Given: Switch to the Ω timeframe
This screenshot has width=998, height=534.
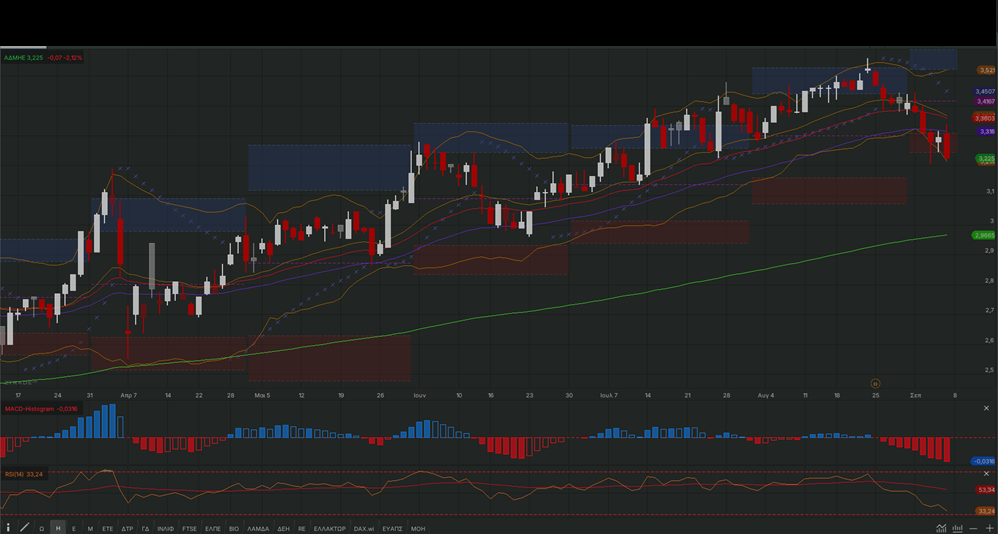Looking at the screenshot, I should point(41,528).
